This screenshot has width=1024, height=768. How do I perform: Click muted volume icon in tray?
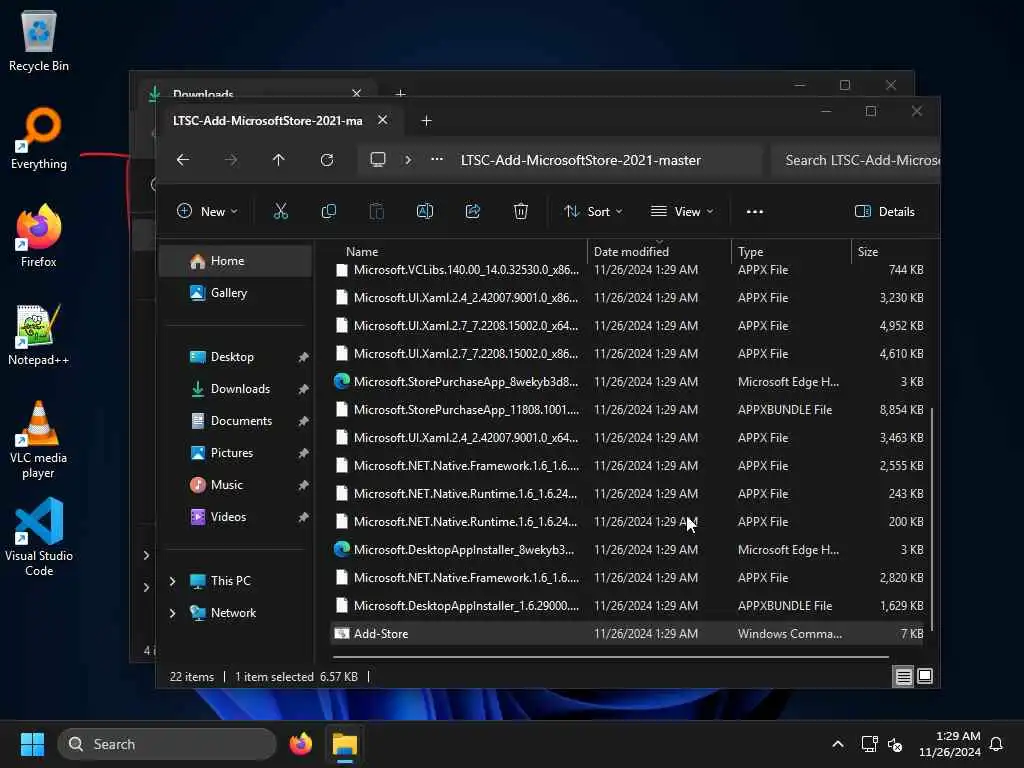point(895,744)
